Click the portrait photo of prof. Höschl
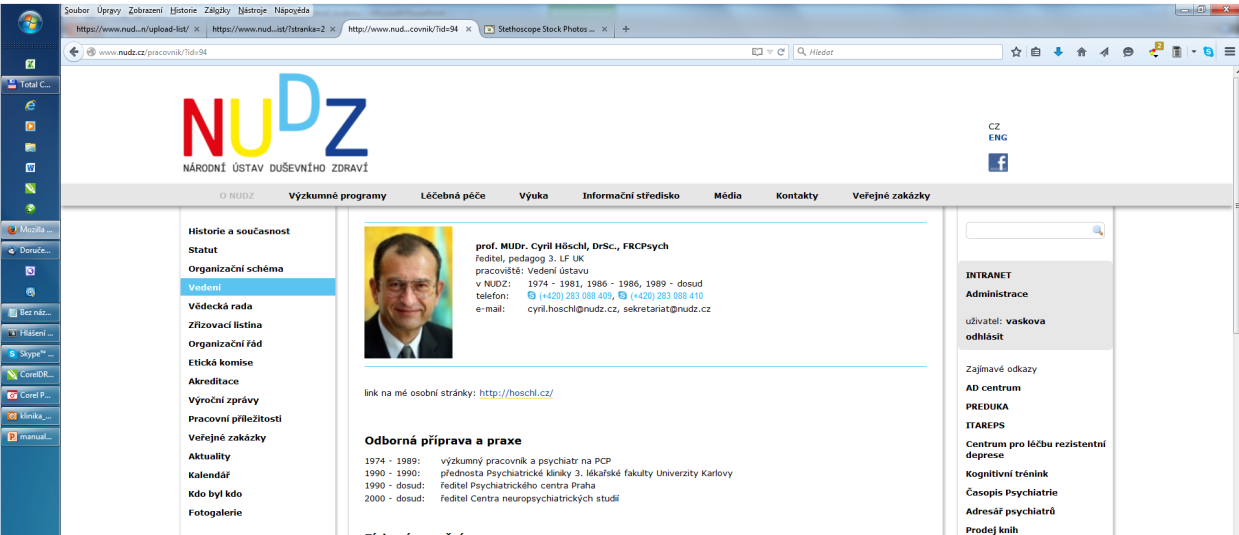Viewport: 1239px width, 535px height. pyautogui.click(x=408, y=292)
